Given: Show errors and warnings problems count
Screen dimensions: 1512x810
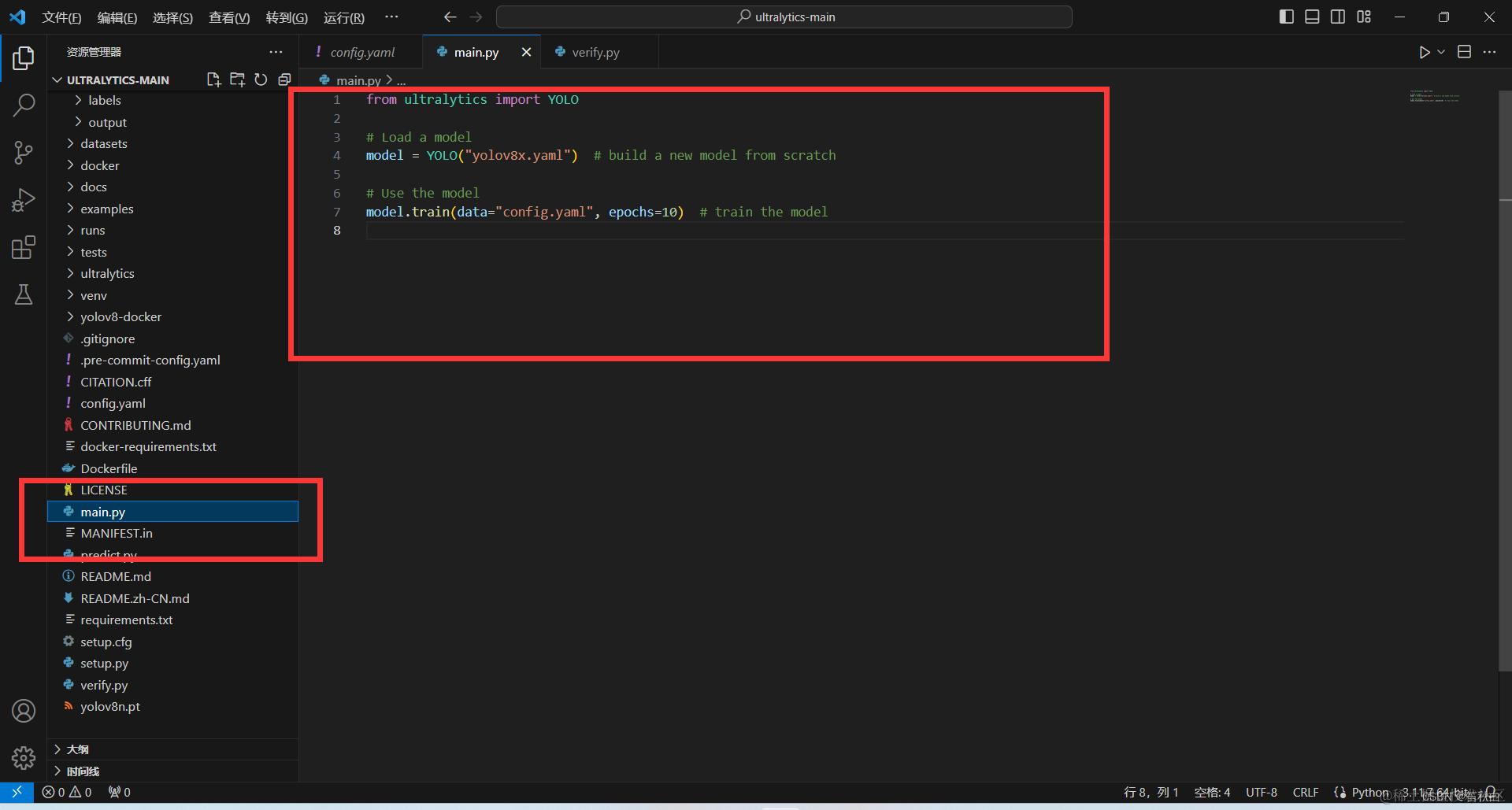Looking at the screenshot, I should (x=67, y=792).
